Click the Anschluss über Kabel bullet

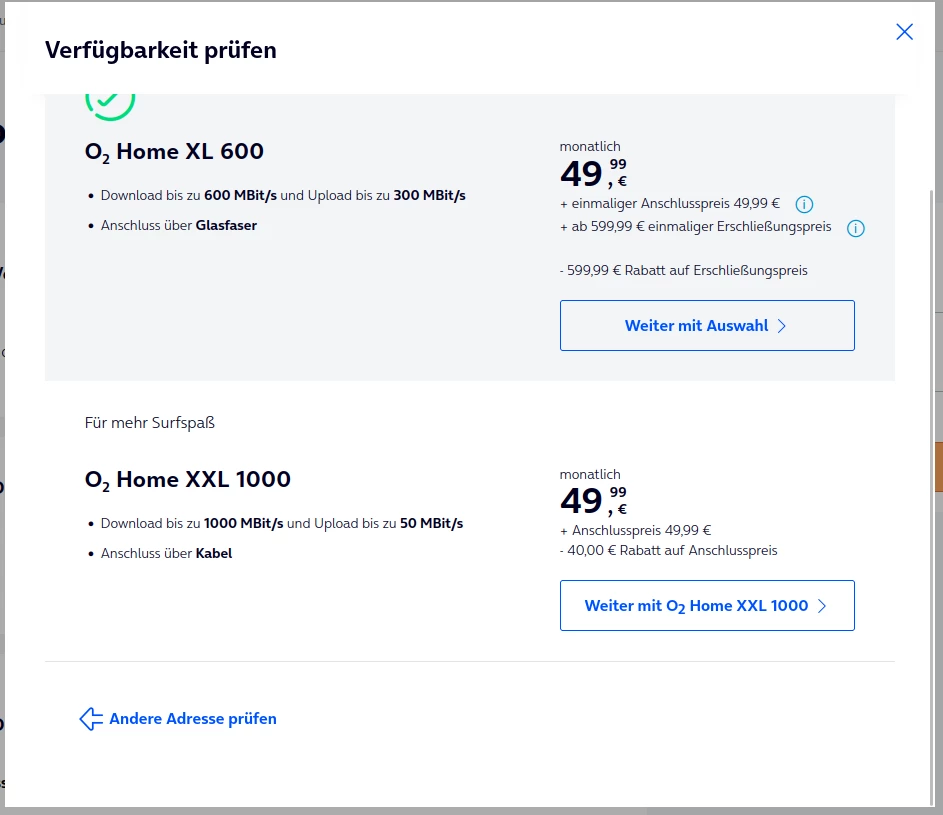click(x=166, y=553)
